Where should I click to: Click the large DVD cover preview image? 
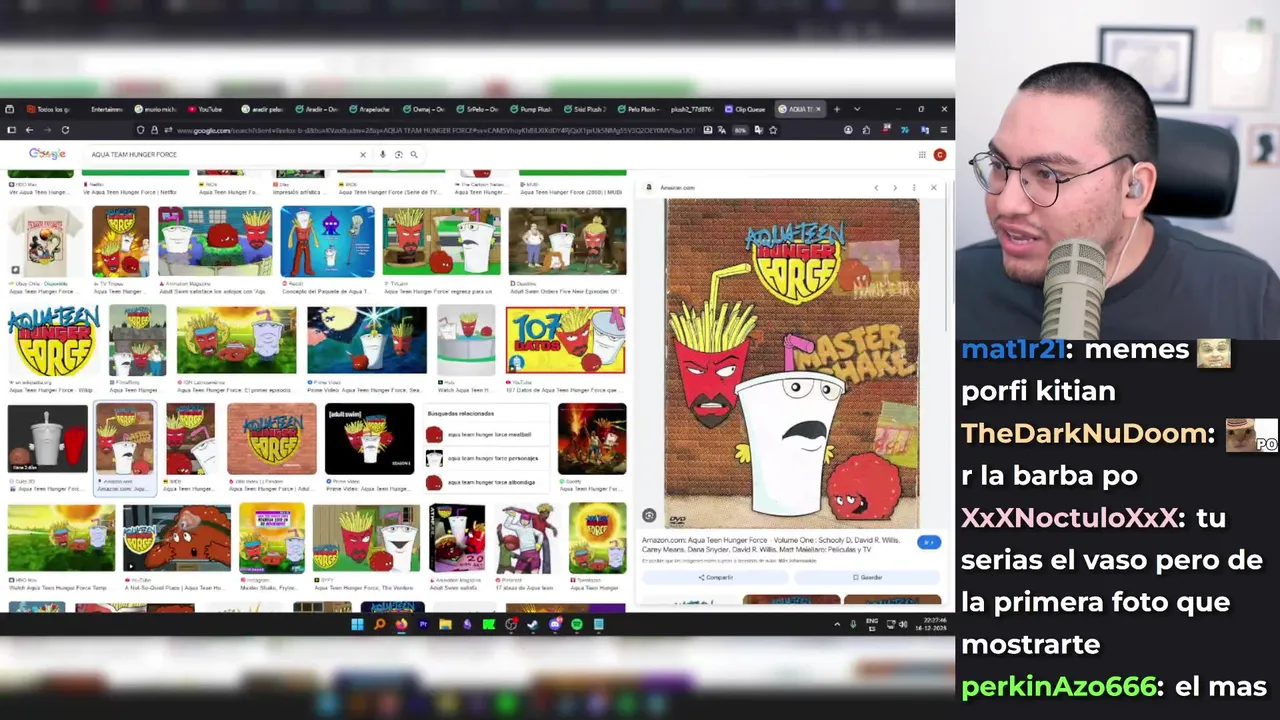[792, 363]
